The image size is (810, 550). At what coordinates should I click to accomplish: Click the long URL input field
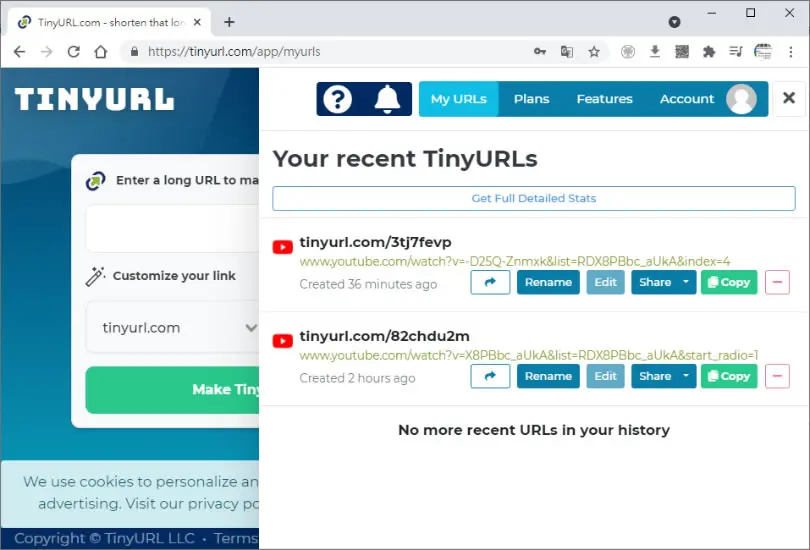(173, 228)
